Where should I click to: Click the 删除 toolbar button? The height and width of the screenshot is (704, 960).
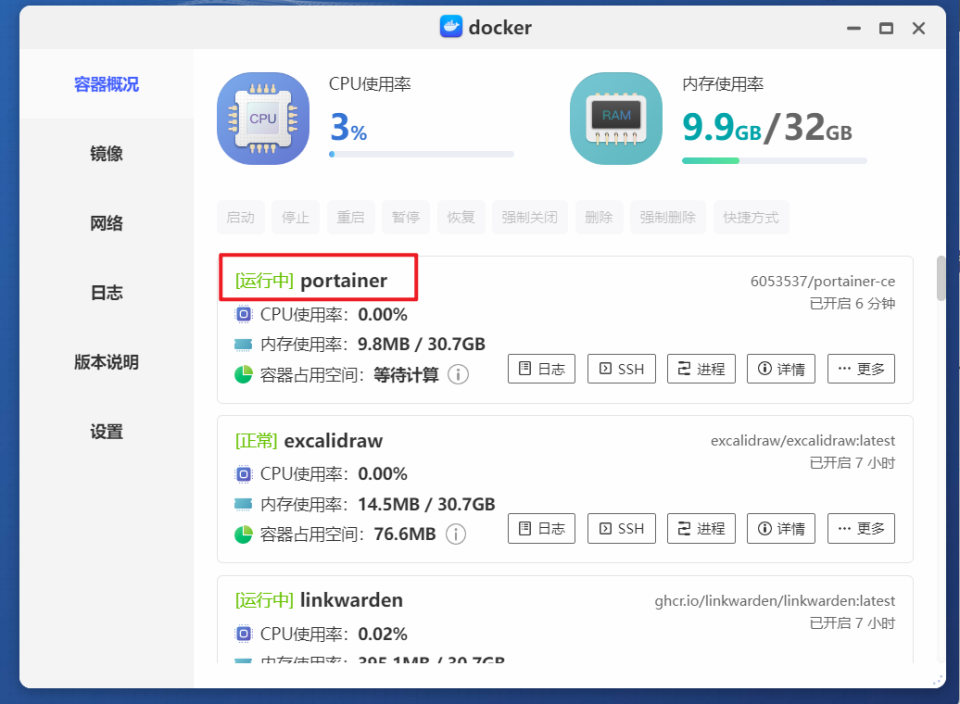(x=599, y=217)
